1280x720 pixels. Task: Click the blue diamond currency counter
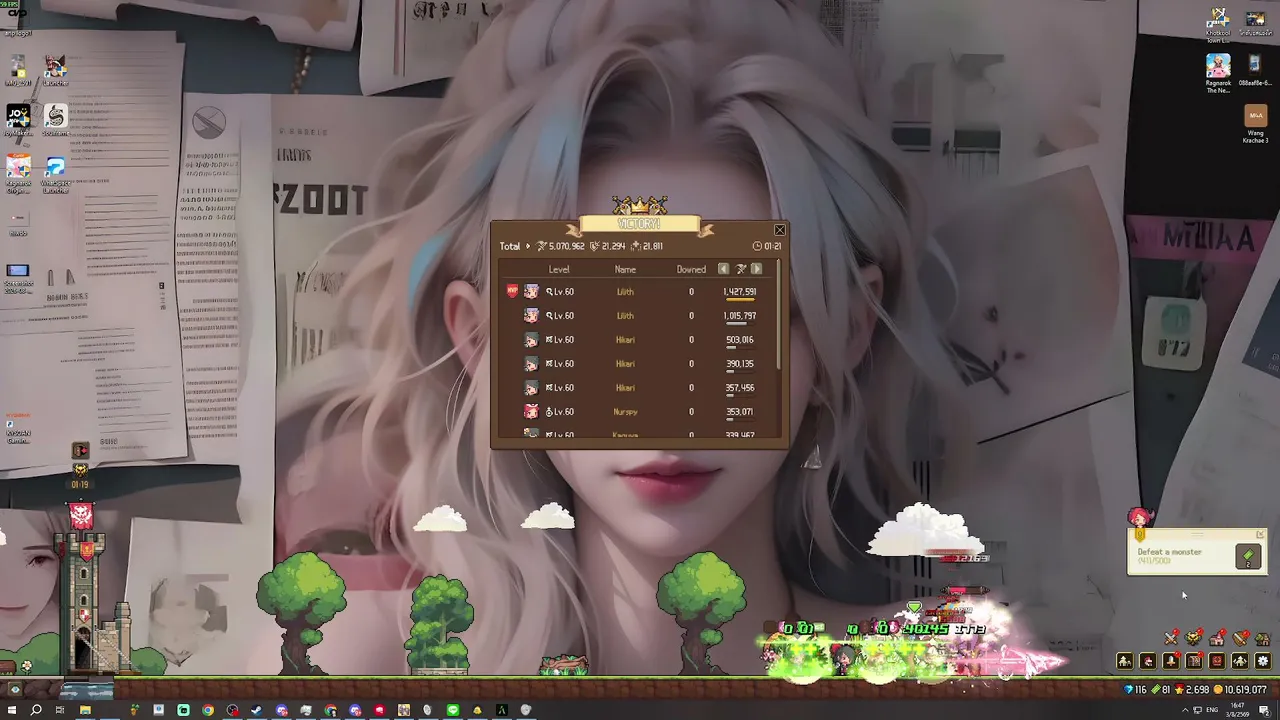click(x=1135, y=690)
